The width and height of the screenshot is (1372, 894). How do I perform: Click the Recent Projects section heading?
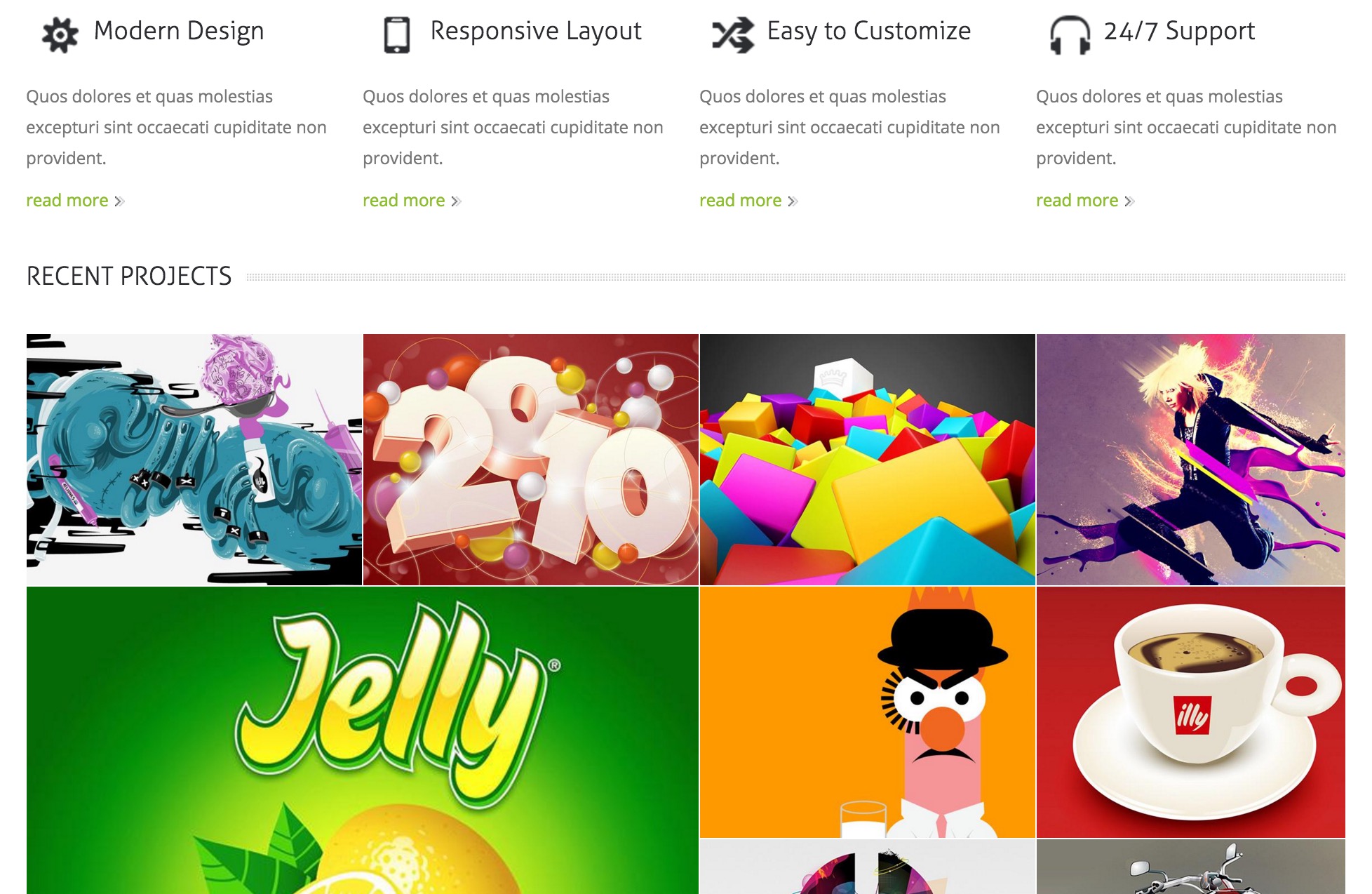(x=129, y=276)
